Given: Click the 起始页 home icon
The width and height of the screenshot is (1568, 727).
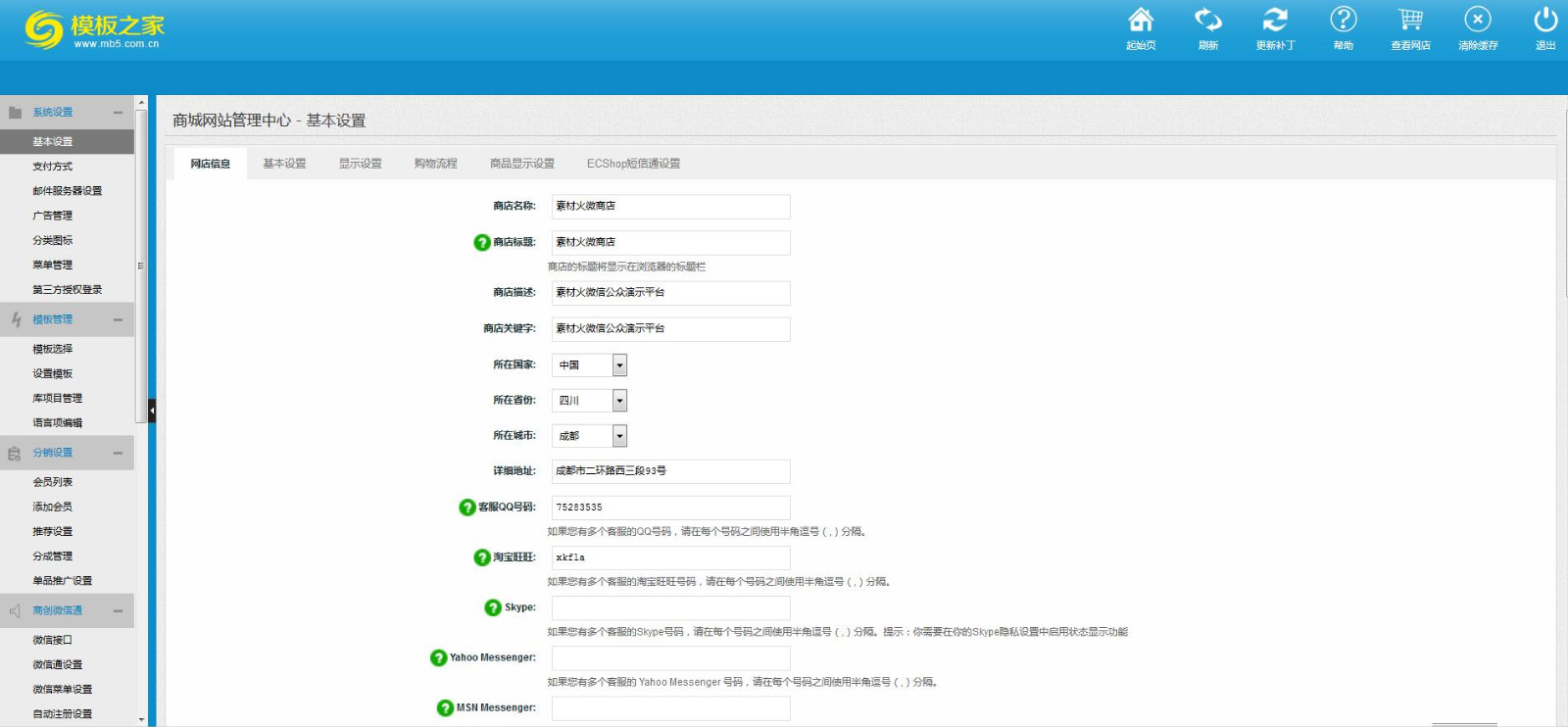Looking at the screenshot, I should (x=1141, y=21).
